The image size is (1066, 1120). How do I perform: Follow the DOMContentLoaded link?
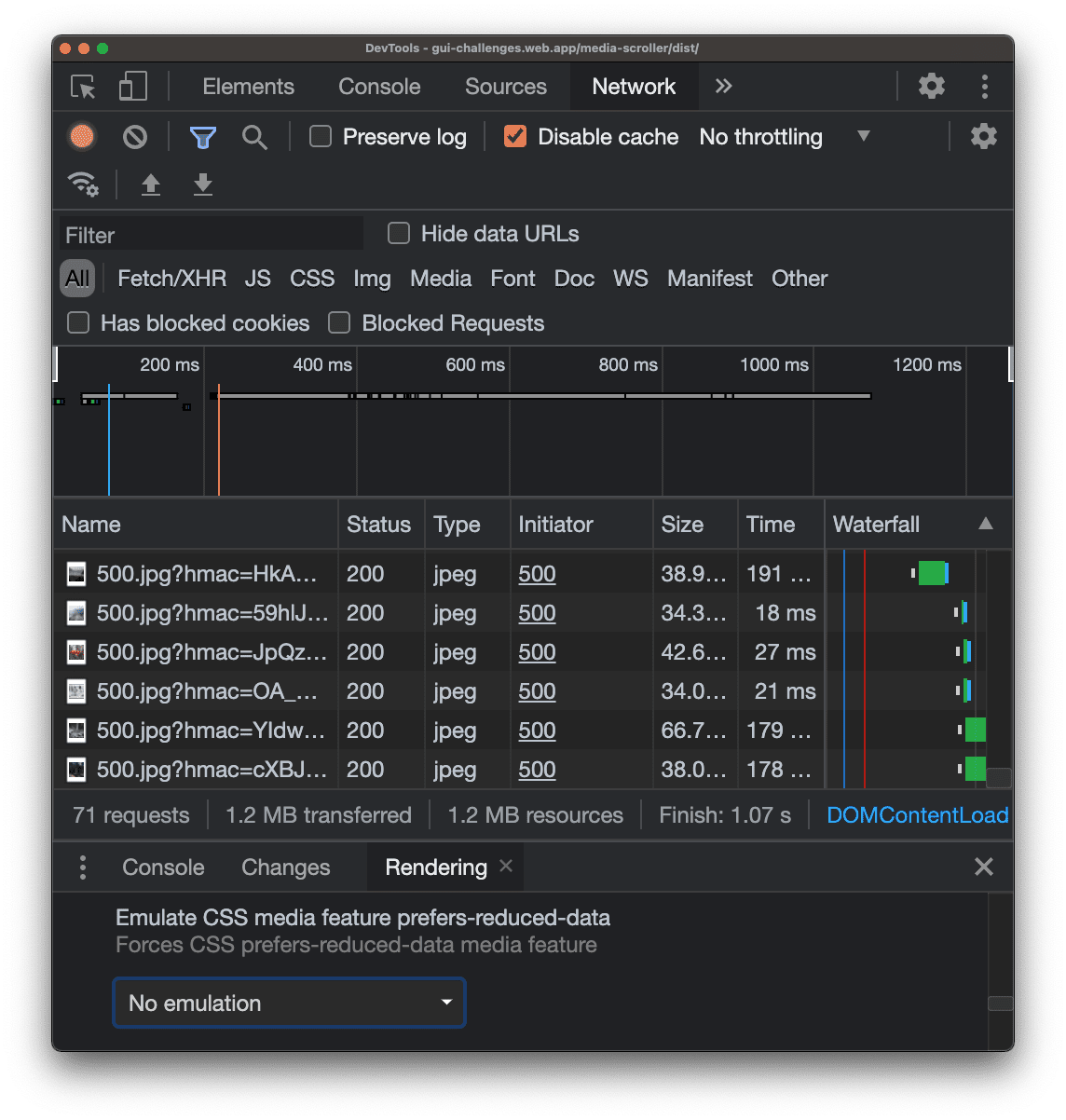click(916, 814)
